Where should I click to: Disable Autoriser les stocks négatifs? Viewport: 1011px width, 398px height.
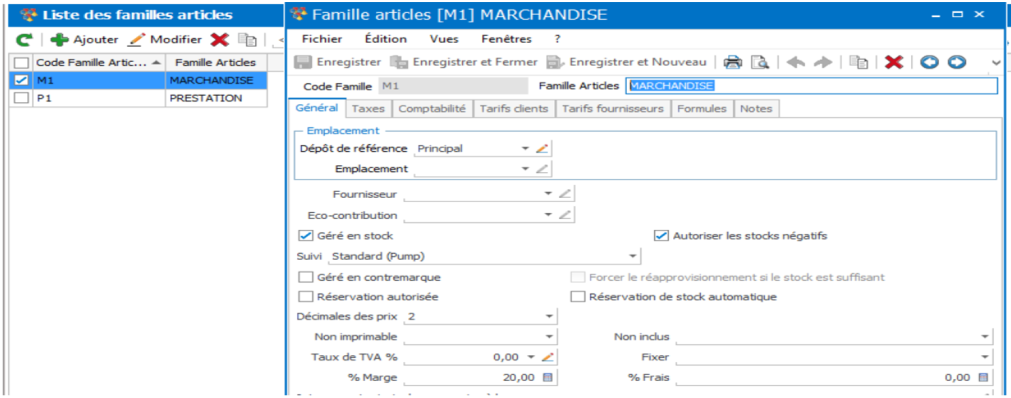(x=660, y=236)
